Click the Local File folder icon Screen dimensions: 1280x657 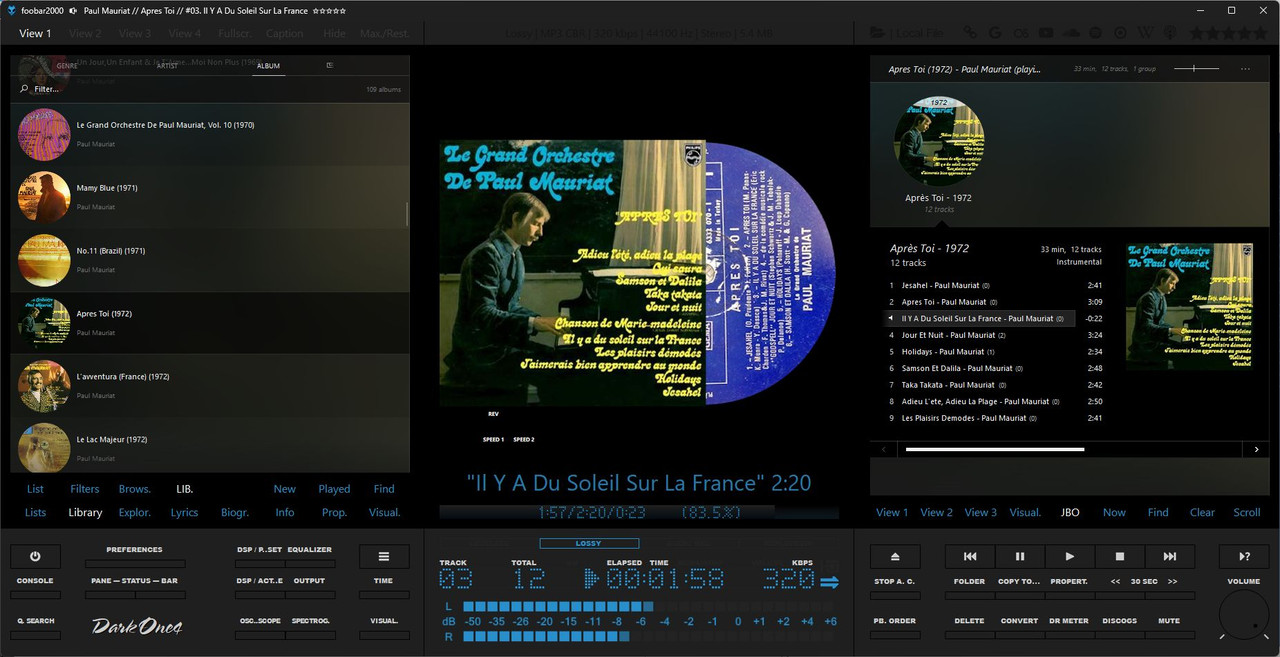(x=876, y=33)
